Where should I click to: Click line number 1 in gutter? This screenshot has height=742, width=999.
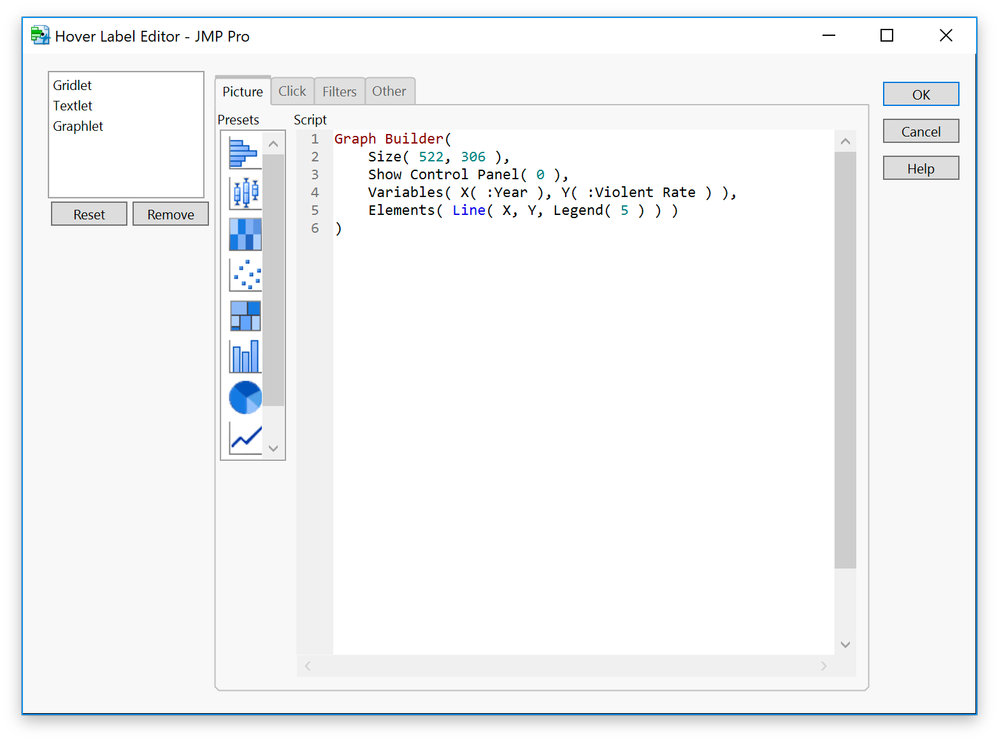[315, 138]
